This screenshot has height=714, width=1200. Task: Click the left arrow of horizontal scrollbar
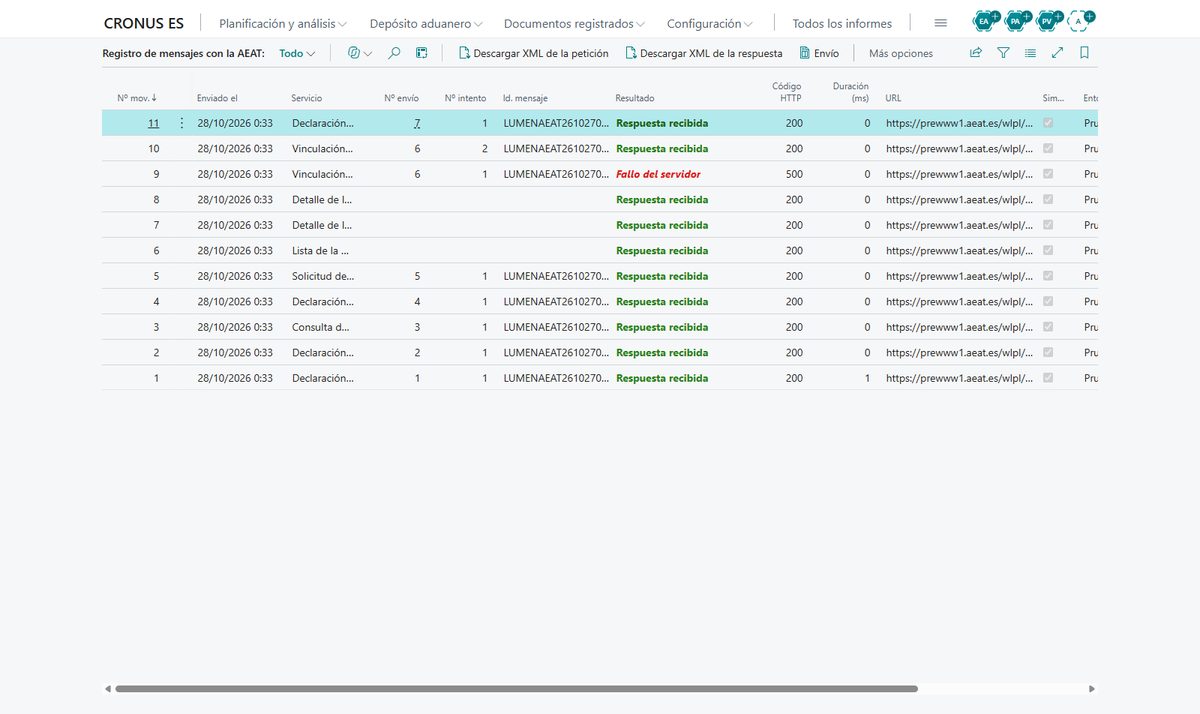click(107, 689)
